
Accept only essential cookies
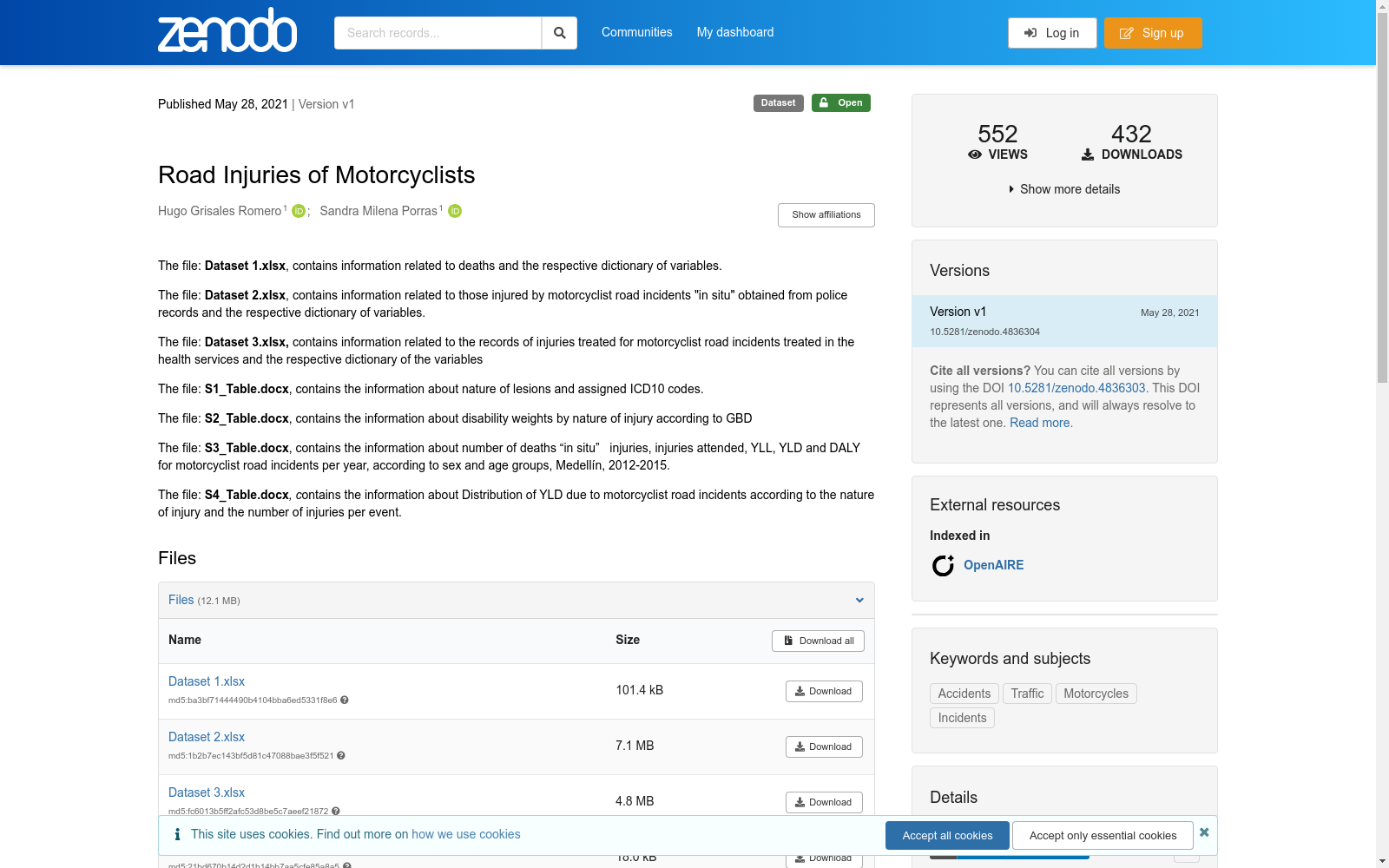pos(1103,835)
